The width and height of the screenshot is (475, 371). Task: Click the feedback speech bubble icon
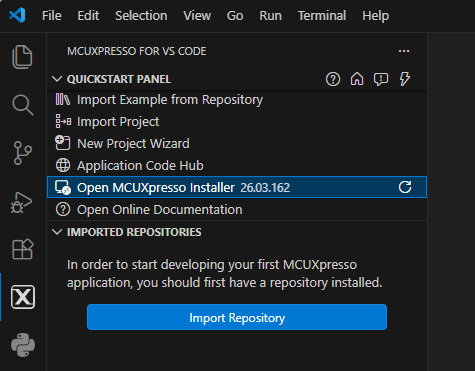point(381,79)
